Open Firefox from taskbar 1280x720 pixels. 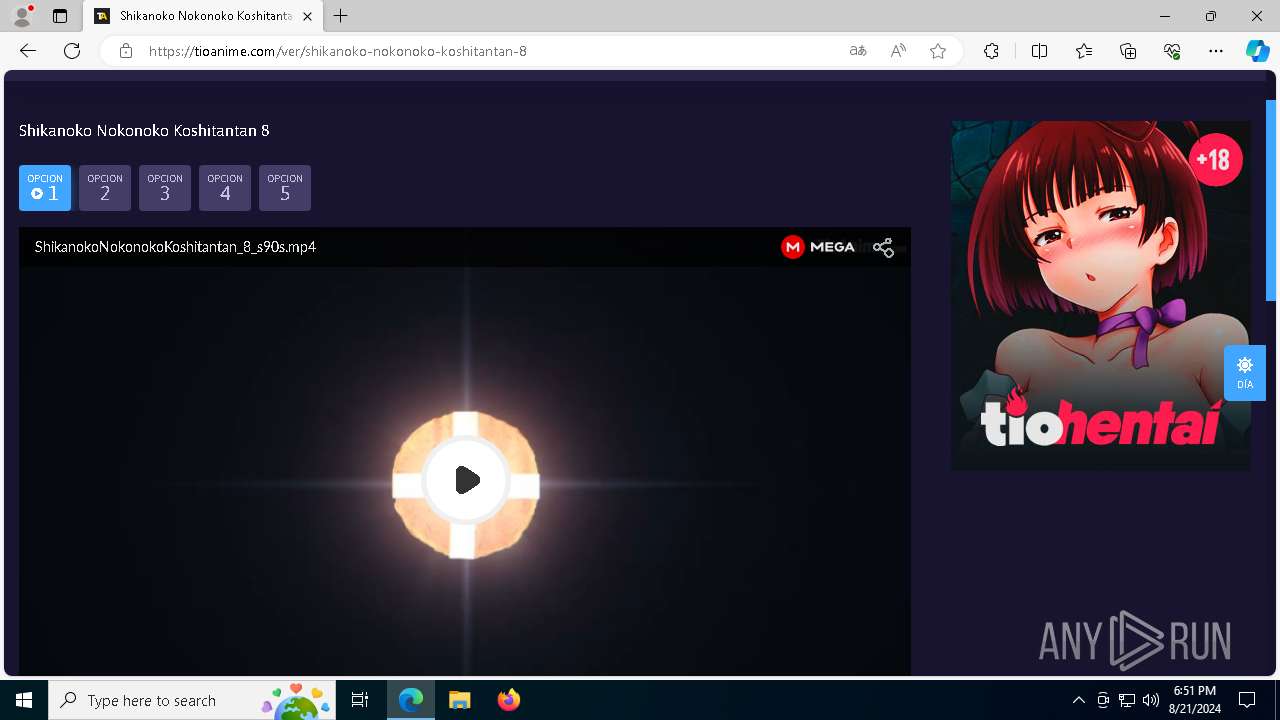pyautogui.click(x=508, y=700)
